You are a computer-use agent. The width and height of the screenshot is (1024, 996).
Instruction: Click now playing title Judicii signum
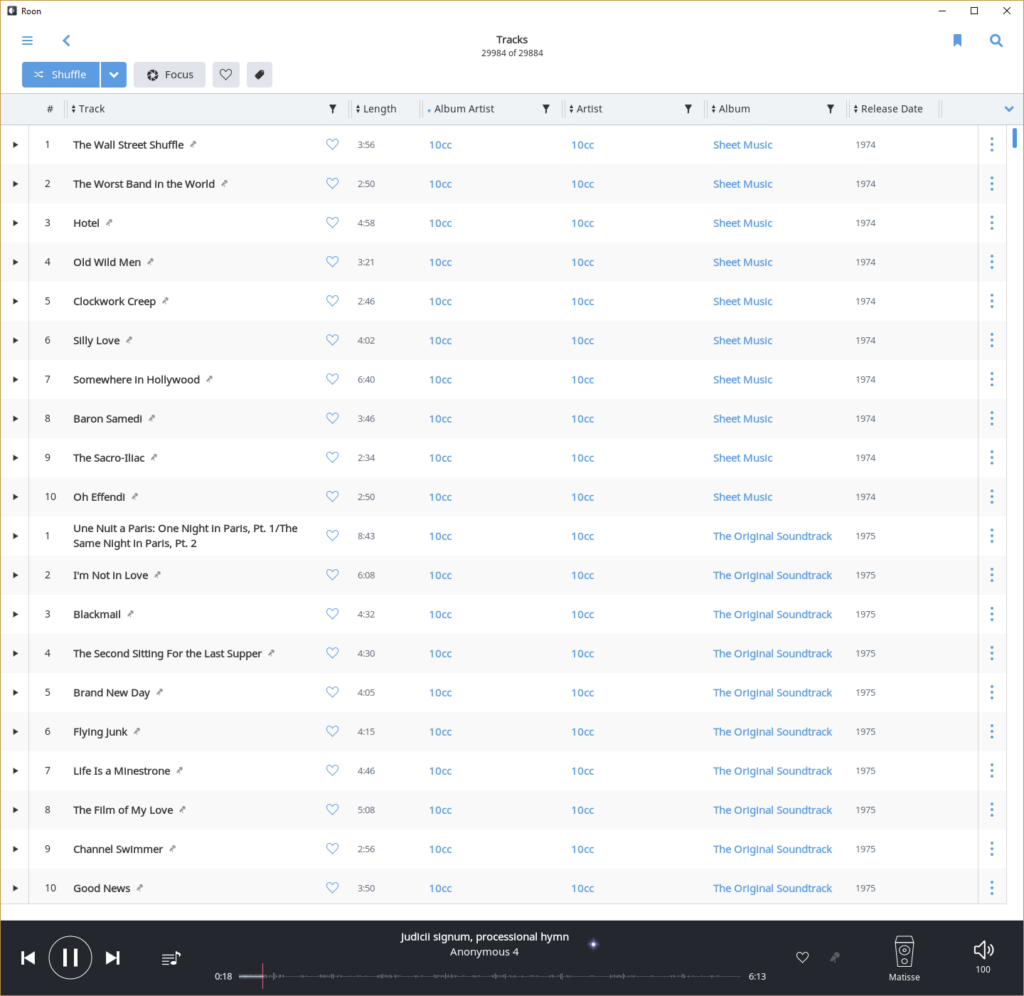(484, 937)
